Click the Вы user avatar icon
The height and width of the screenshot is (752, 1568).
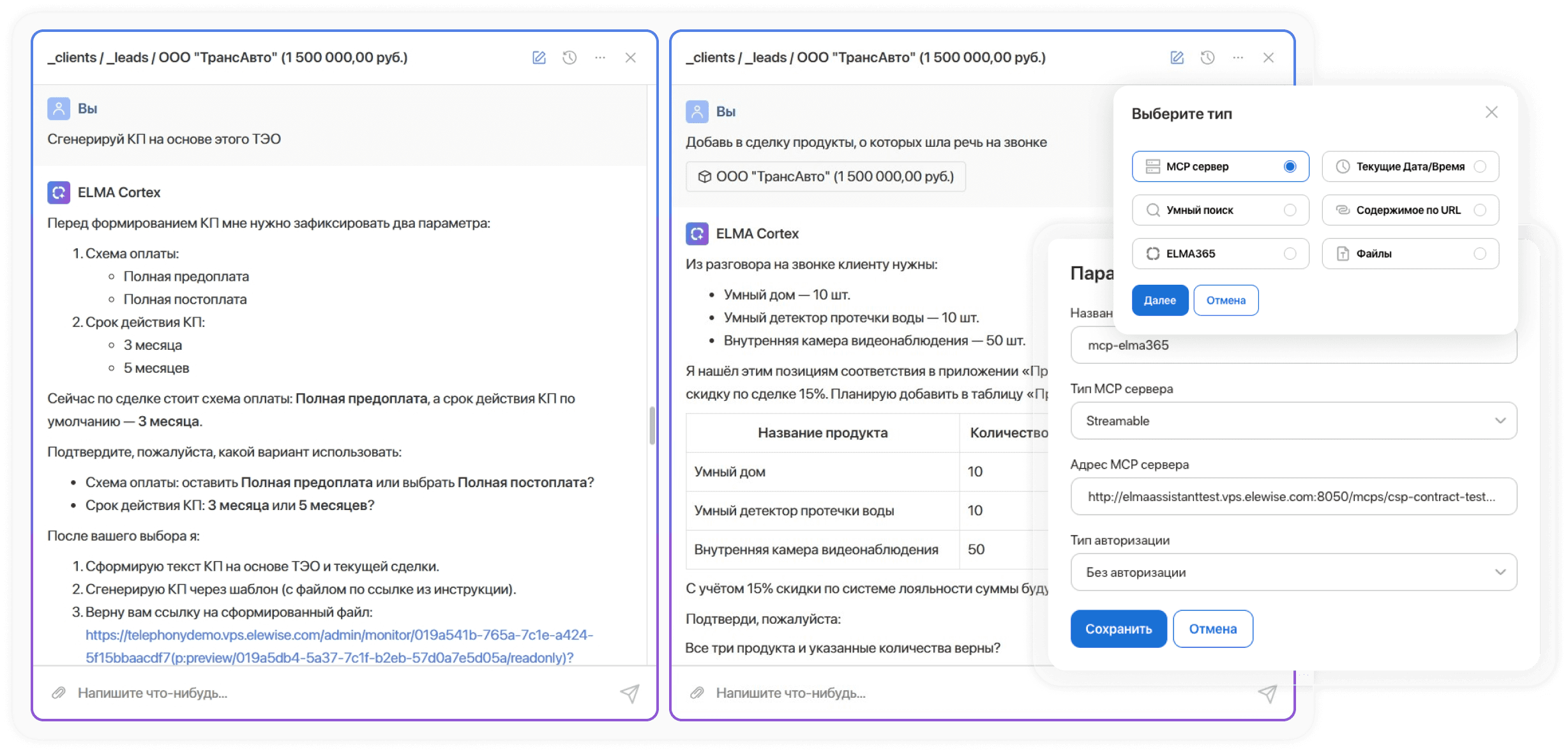click(x=59, y=109)
